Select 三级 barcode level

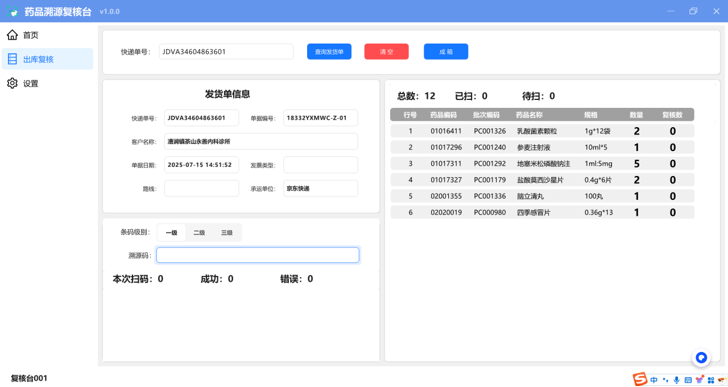(x=227, y=232)
